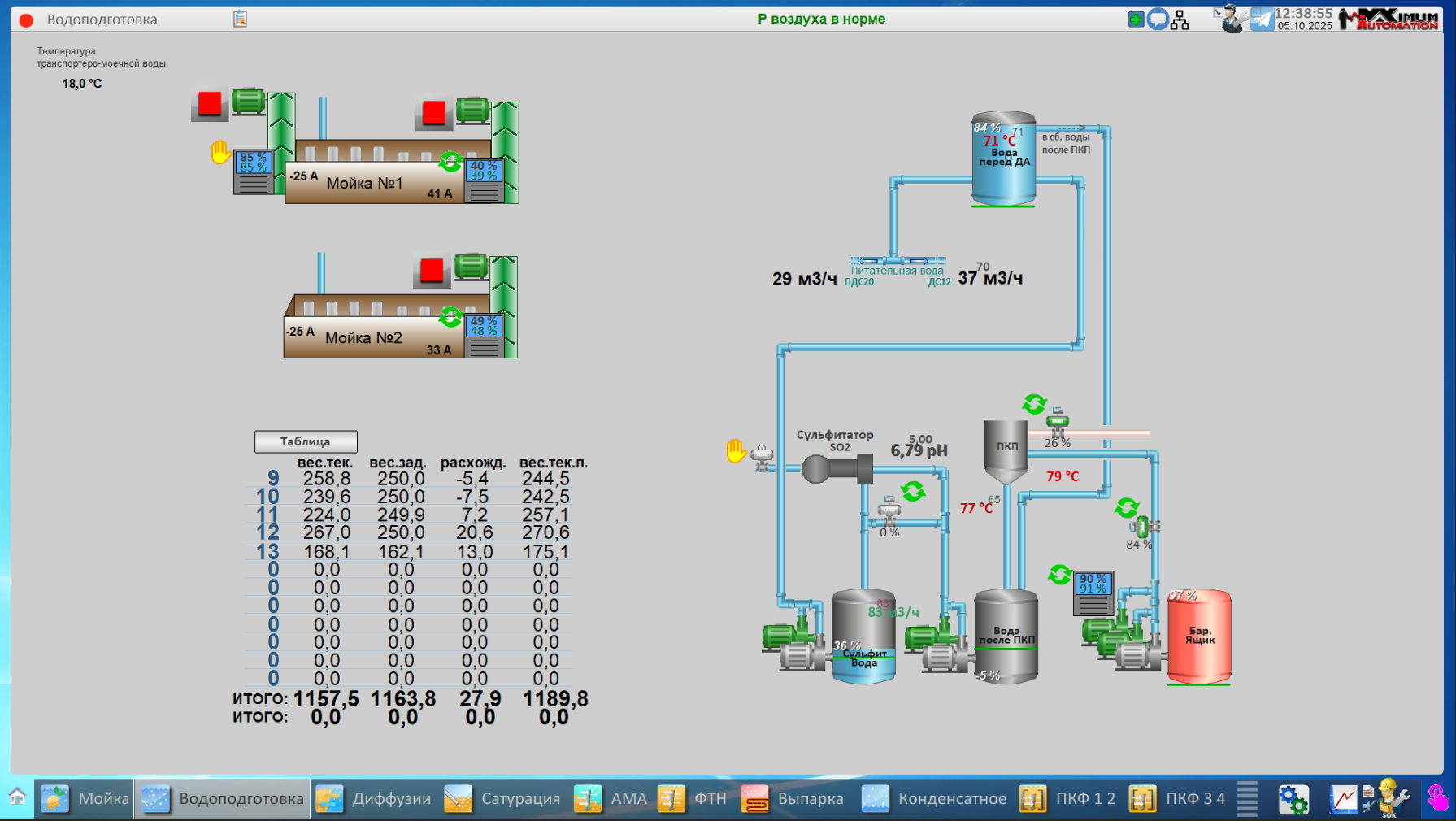Click the green plus icon in header
Screen dimensions: 1456x821
click(1137, 20)
